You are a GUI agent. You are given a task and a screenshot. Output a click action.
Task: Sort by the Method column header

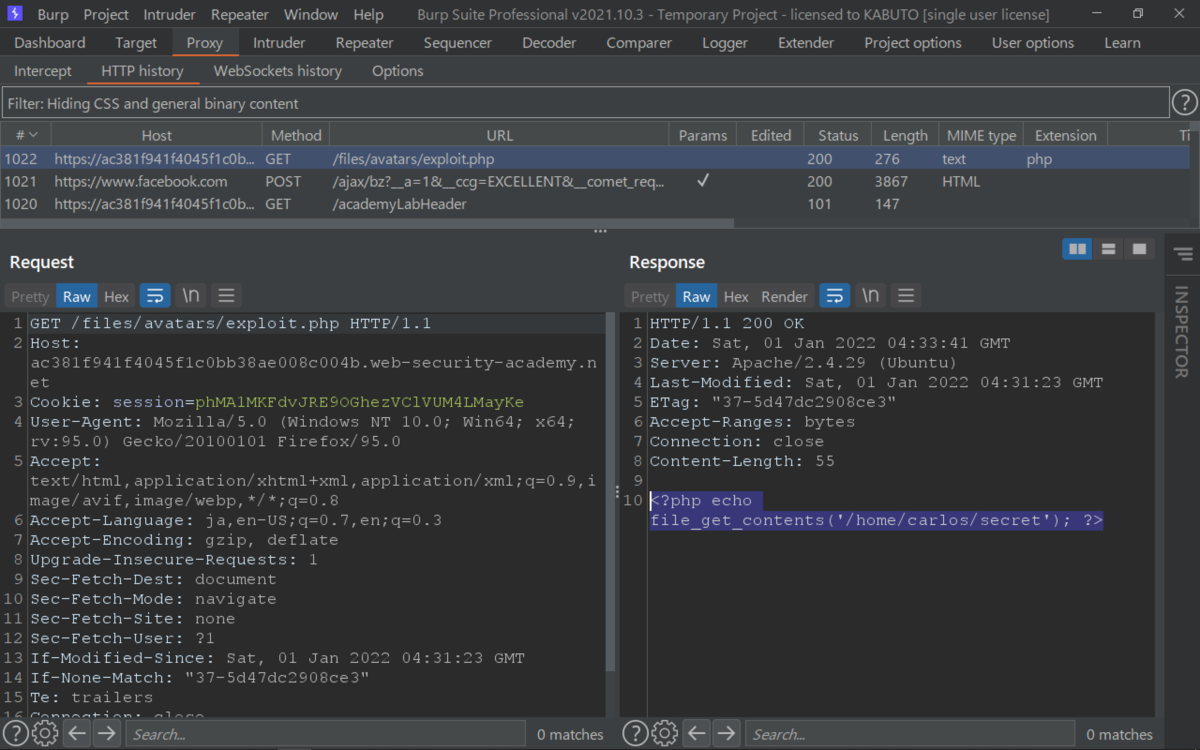click(x=296, y=135)
